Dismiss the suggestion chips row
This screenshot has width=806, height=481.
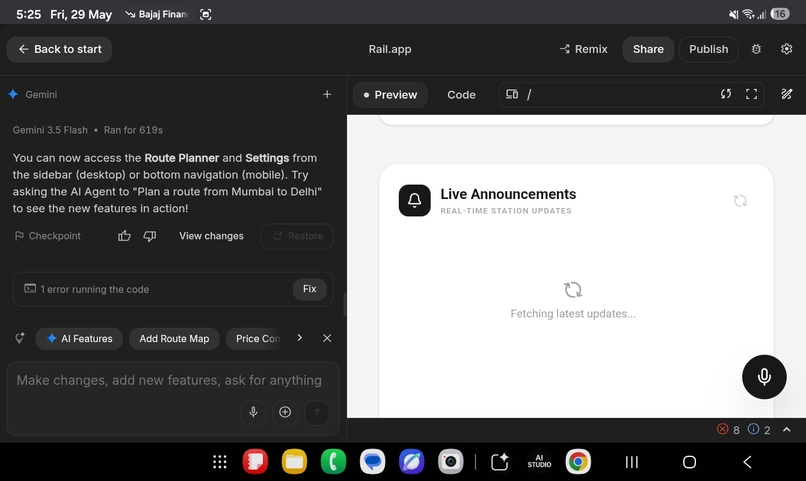point(327,338)
